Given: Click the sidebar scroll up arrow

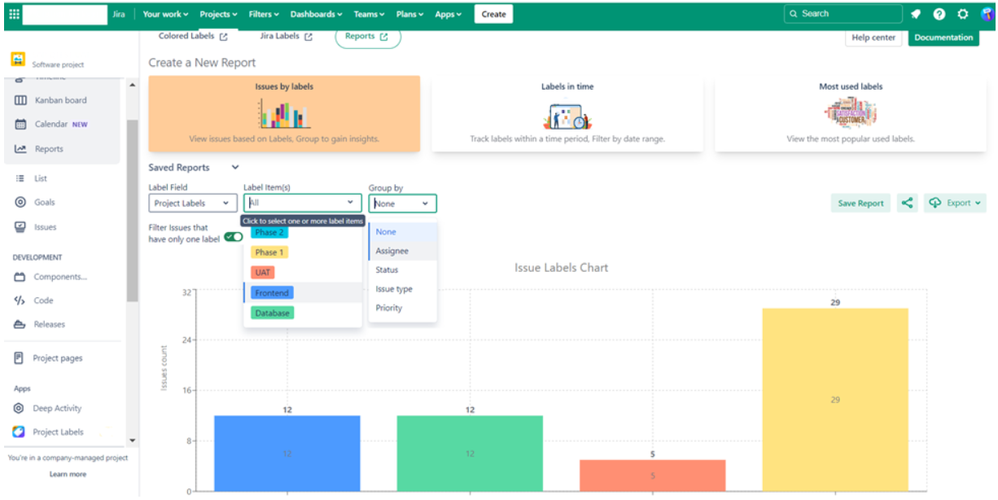Looking at the screenshot, I should coord(132,85).
